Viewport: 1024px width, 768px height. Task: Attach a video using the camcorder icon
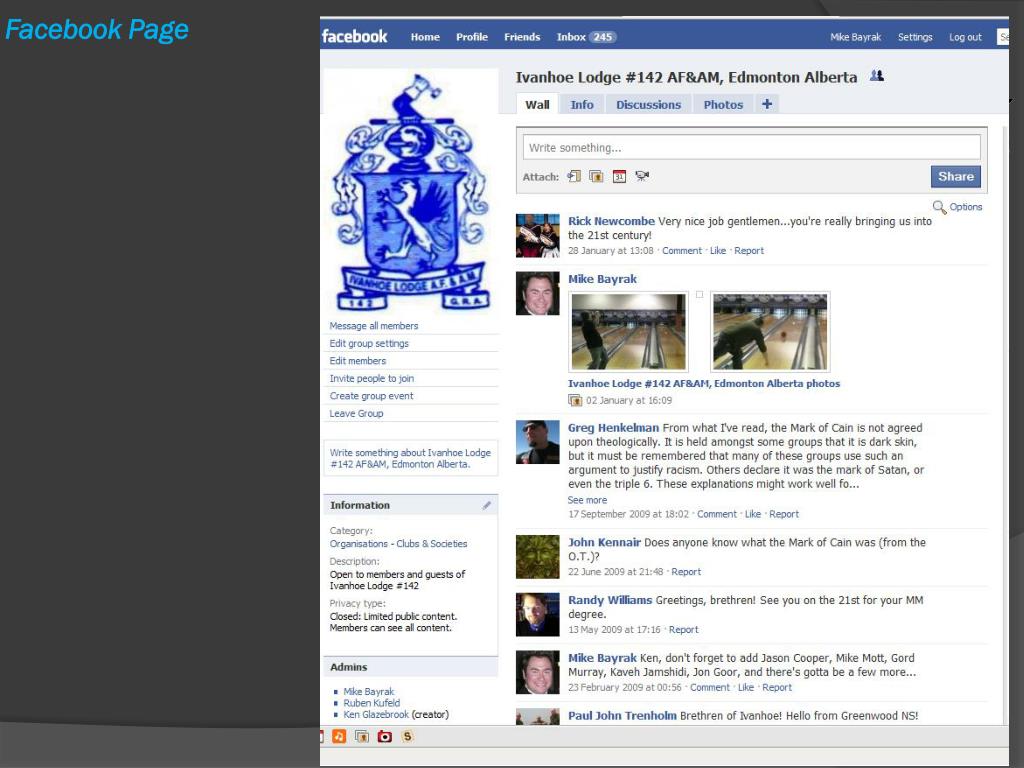[642, 176]
